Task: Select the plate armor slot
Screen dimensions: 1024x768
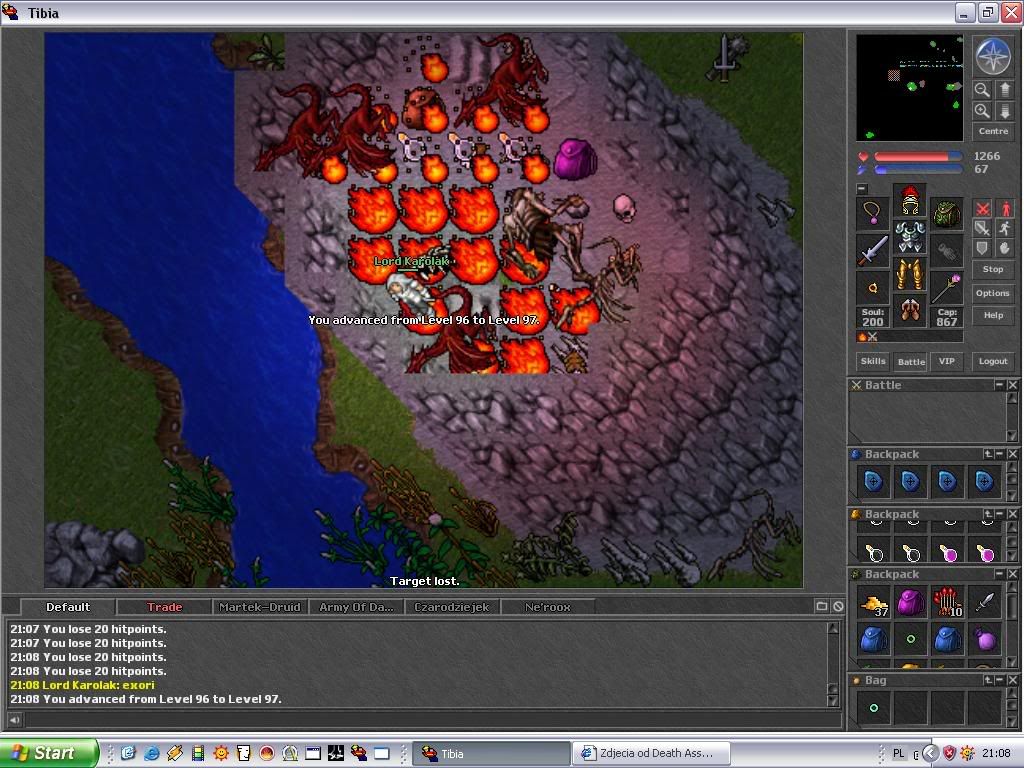Action: (910, 237)
